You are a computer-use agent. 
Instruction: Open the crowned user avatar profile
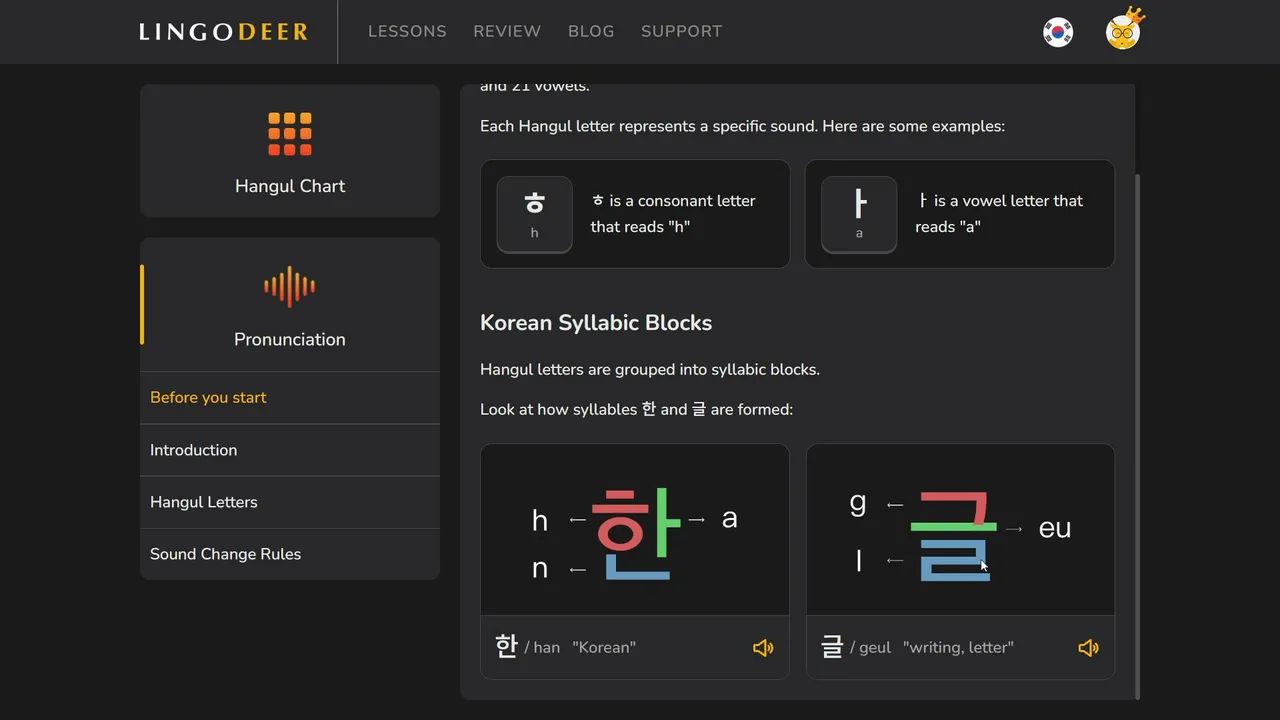pos(1124,30)
